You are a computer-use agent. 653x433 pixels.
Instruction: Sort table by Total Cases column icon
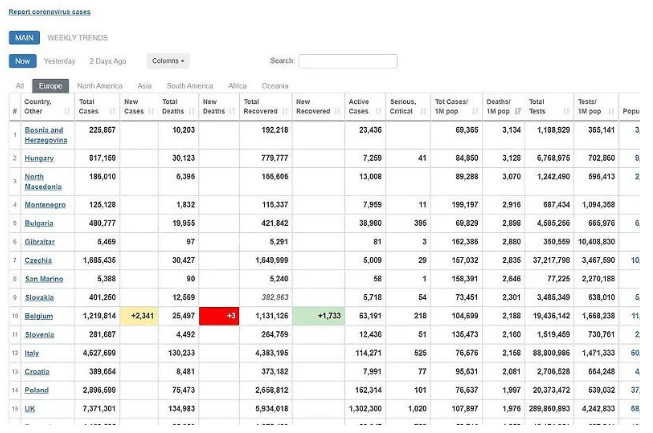[112, 111]
